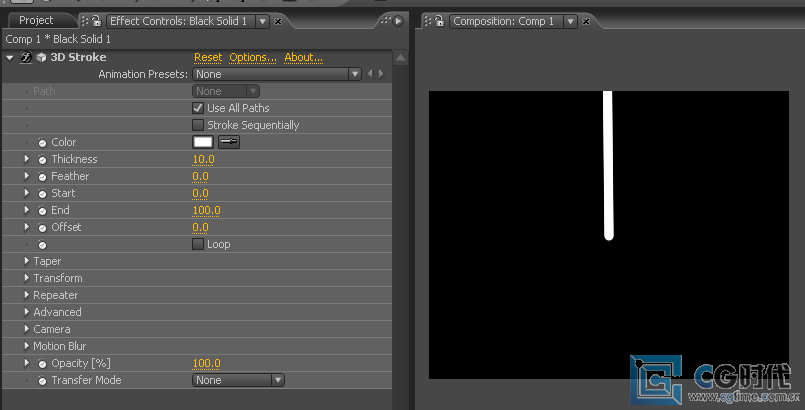805x410 pixels.
Task: Click the 3D Stroke cube icon
Action: [41, 57]
